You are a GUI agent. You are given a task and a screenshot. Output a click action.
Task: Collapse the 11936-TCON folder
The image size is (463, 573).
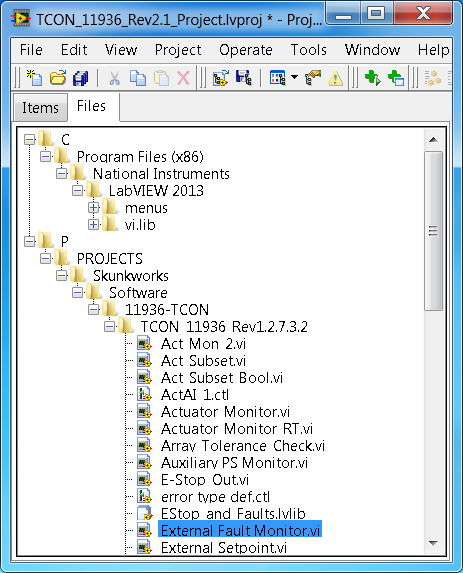point(94,310)
